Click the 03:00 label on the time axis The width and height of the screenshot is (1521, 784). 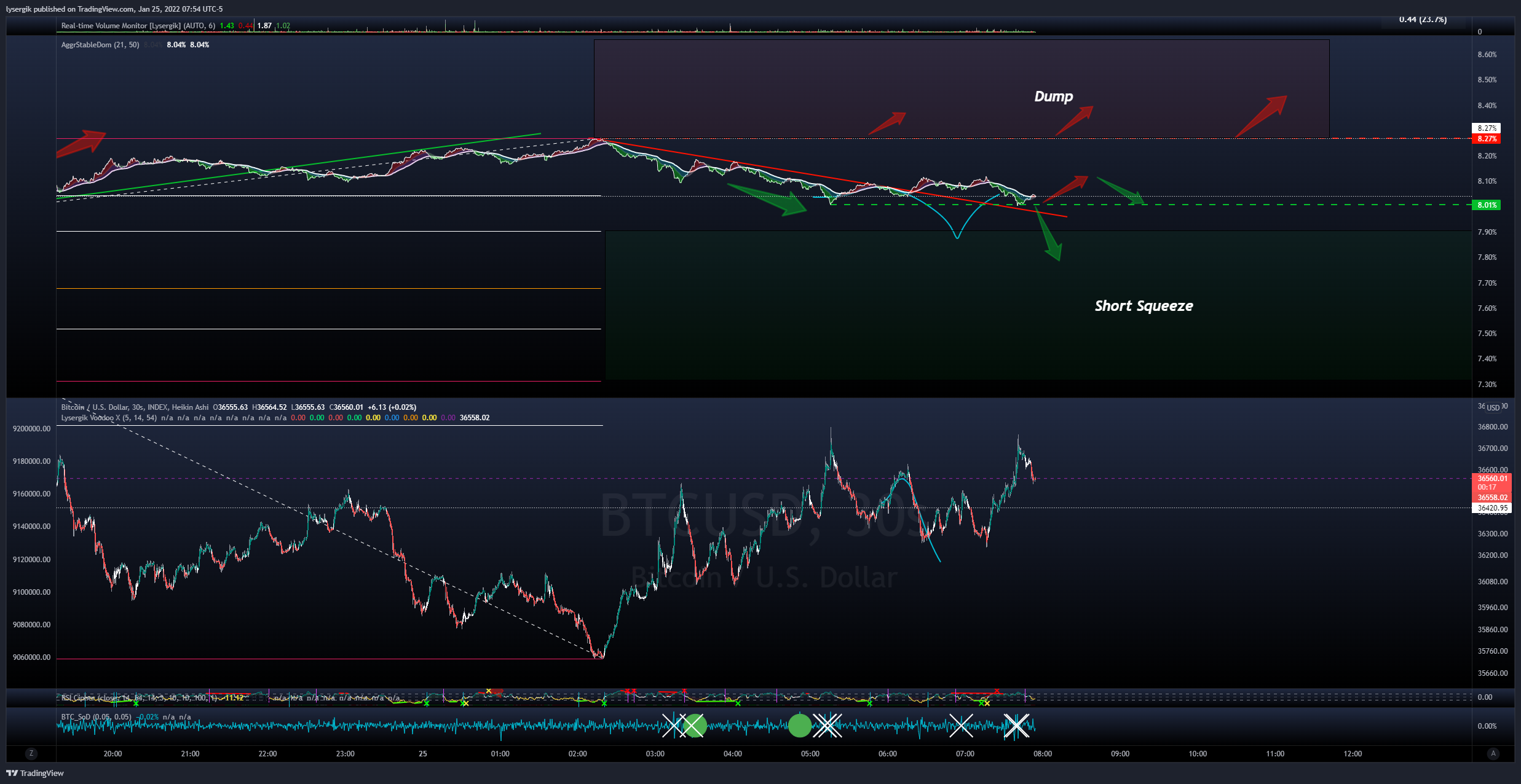pos(655,754)
